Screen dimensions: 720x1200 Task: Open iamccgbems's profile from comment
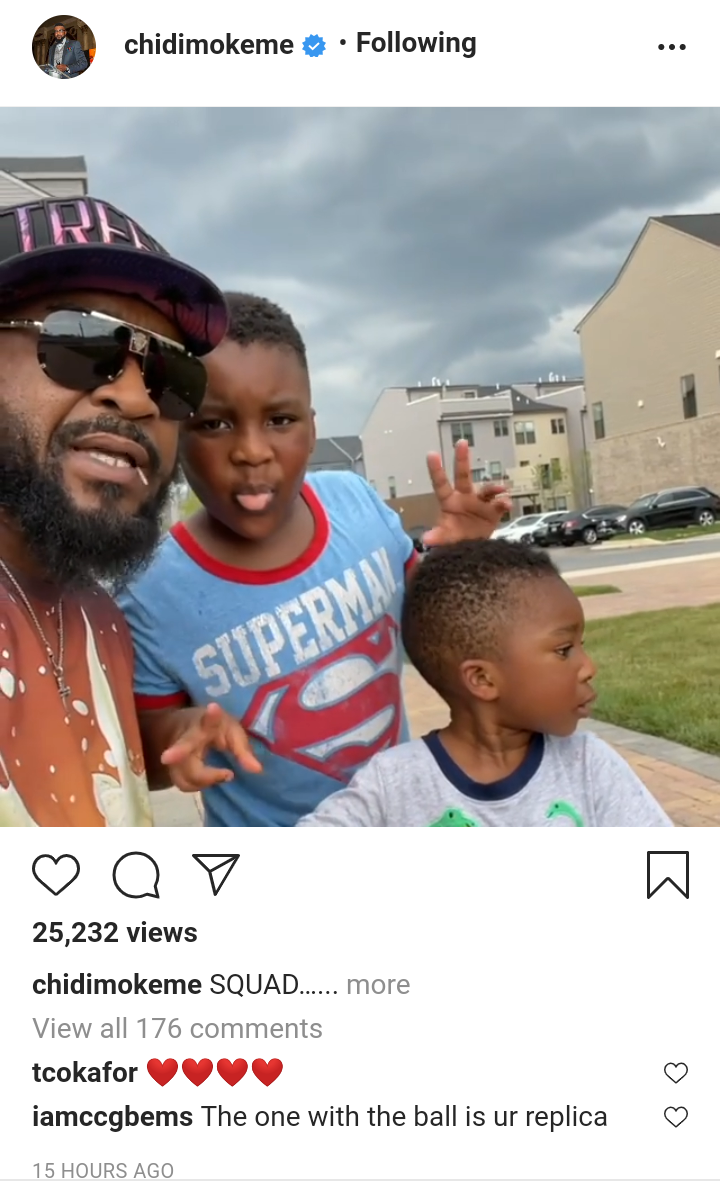point(113,1117)
